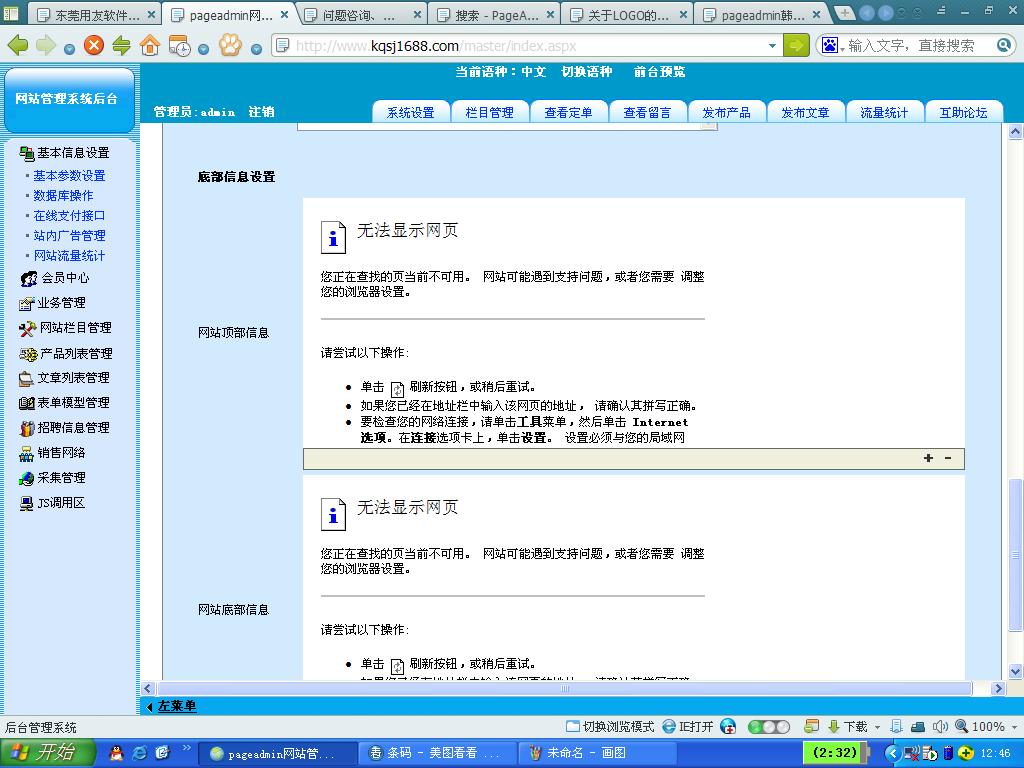The height and width of the screenshot is (768, 1024).
Task: Expand the 下载 dropdown arrow in status bar
Action: [877, 727]
